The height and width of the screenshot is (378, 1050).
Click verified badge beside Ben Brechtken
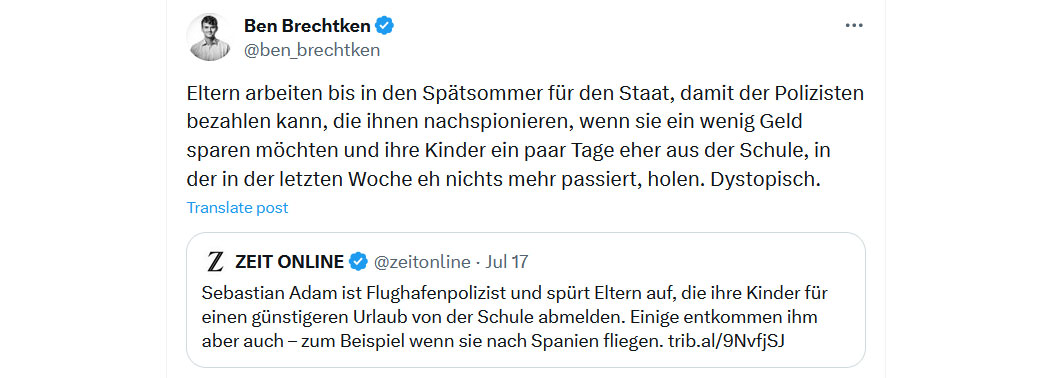(384, 26)
